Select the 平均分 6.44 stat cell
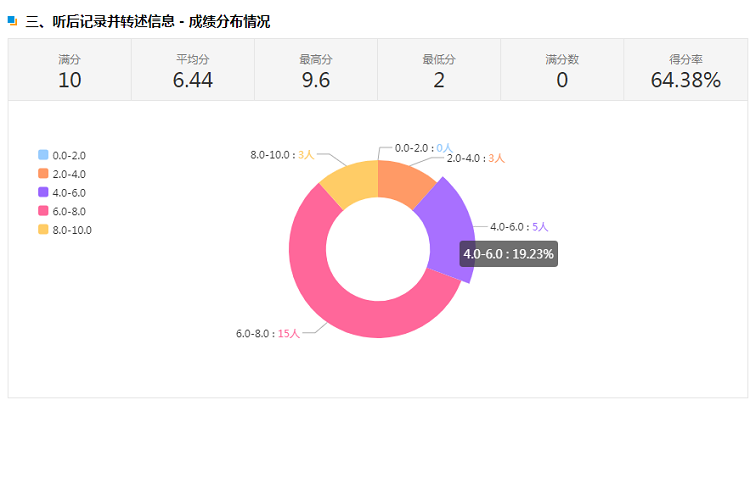This screenshot has height=483, width=750. [x=193, y=70]
